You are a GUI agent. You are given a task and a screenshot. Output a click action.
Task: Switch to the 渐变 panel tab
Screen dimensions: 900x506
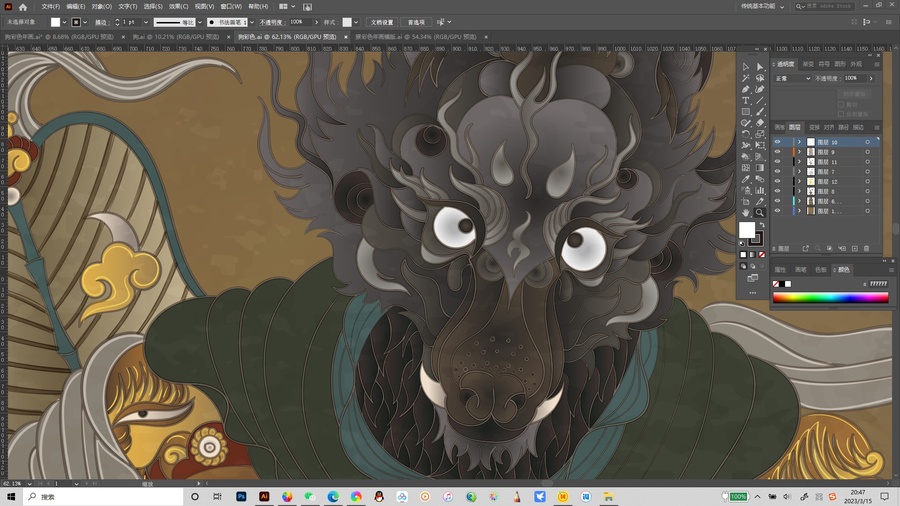click(808, 64)
